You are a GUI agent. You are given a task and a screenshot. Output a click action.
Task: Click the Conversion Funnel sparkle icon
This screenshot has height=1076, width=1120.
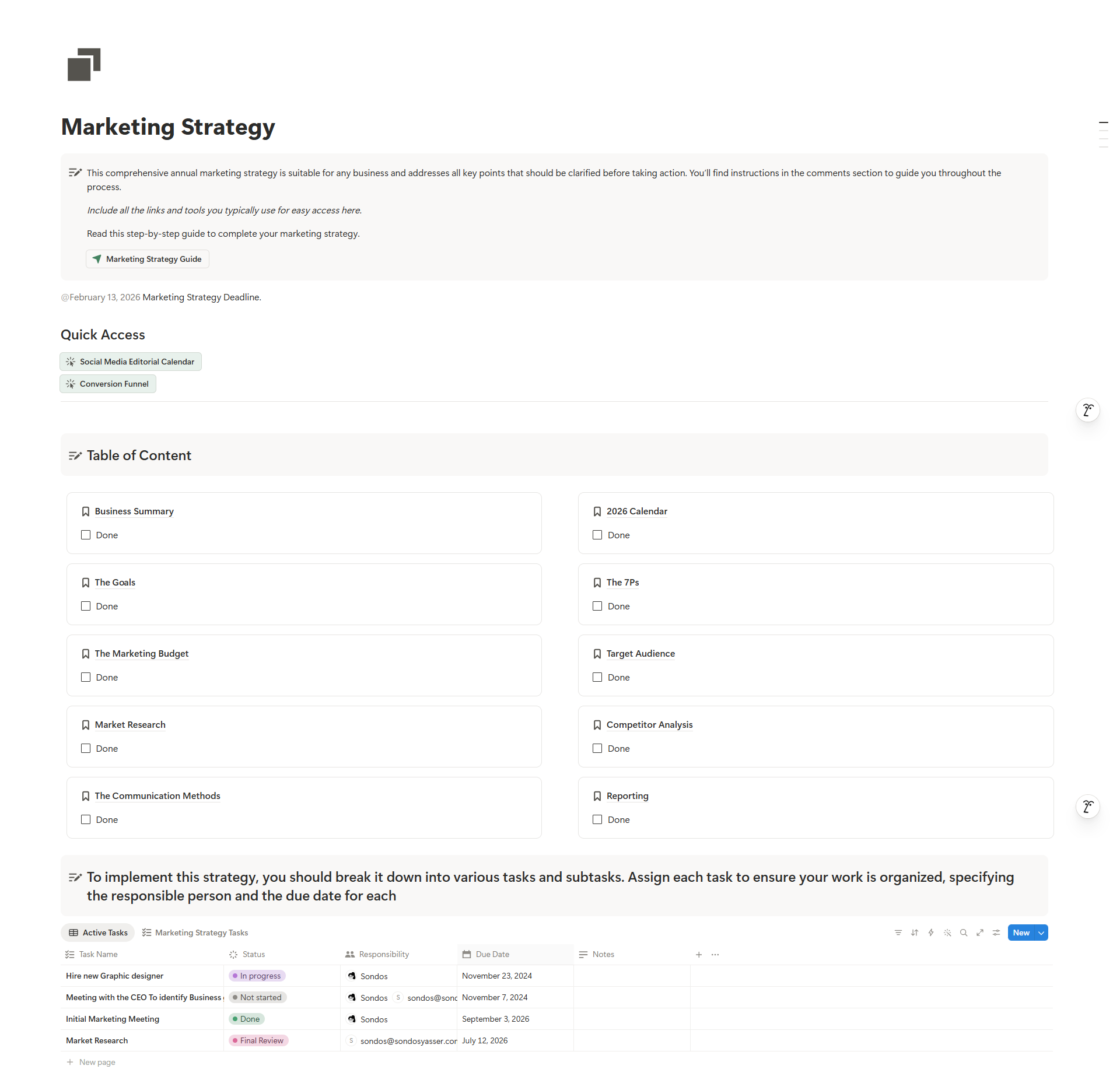tap(71, 384)
